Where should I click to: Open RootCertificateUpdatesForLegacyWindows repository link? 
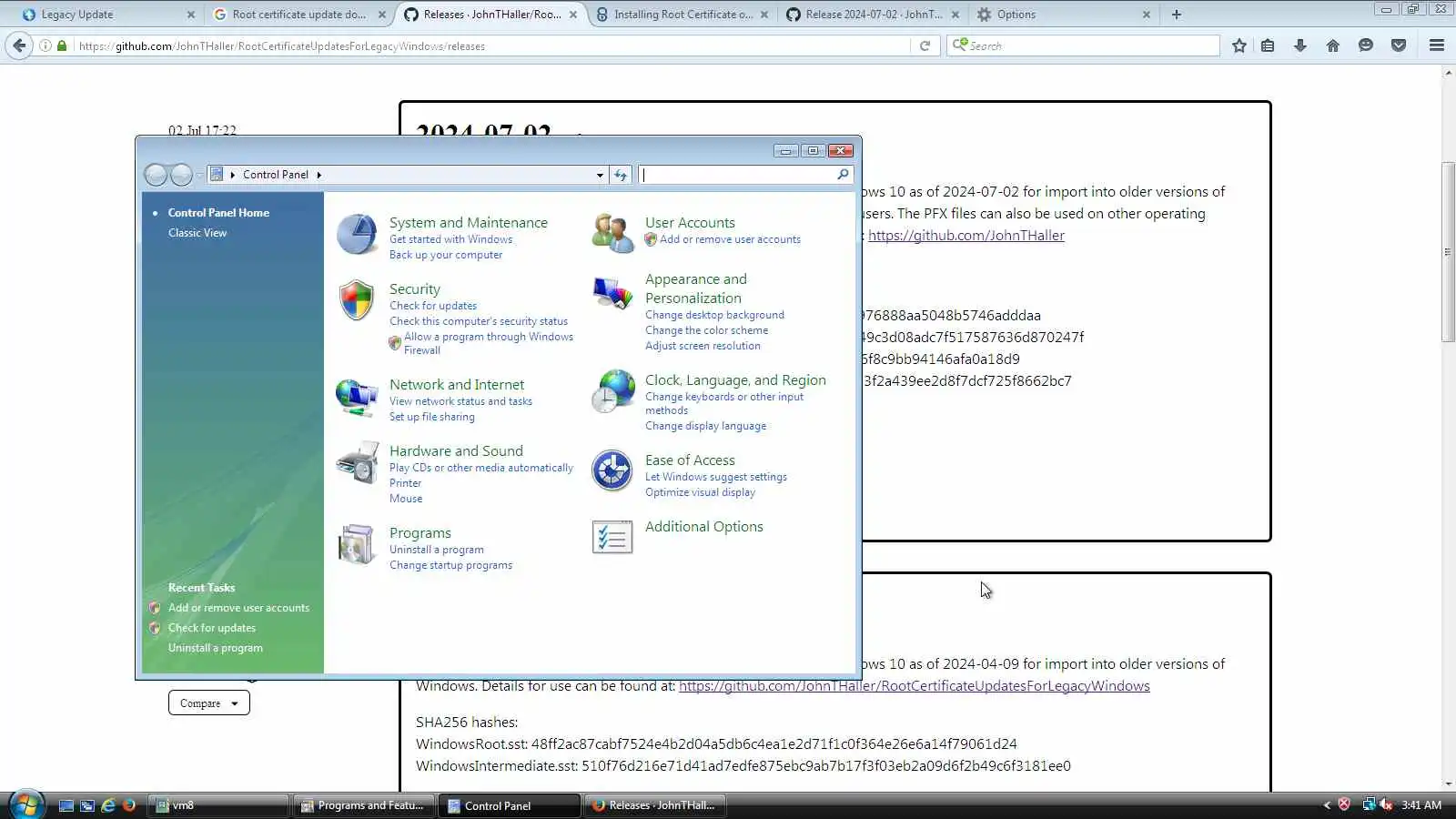[x=915, y=686]
